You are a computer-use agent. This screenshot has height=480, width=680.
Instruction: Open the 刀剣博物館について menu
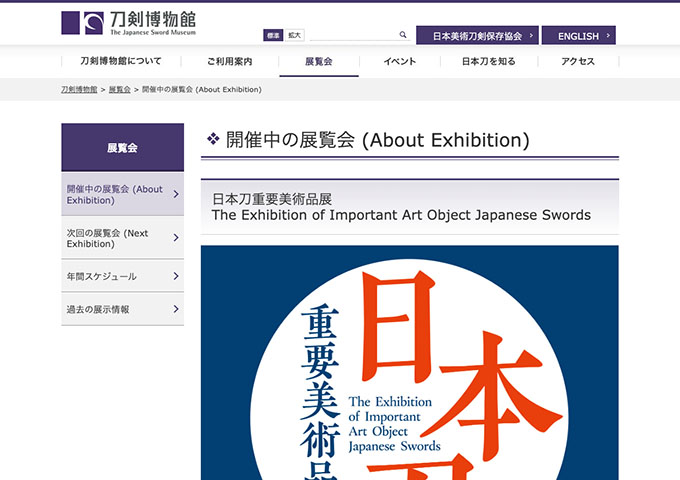pyautogui.click(x=121, y=61)
